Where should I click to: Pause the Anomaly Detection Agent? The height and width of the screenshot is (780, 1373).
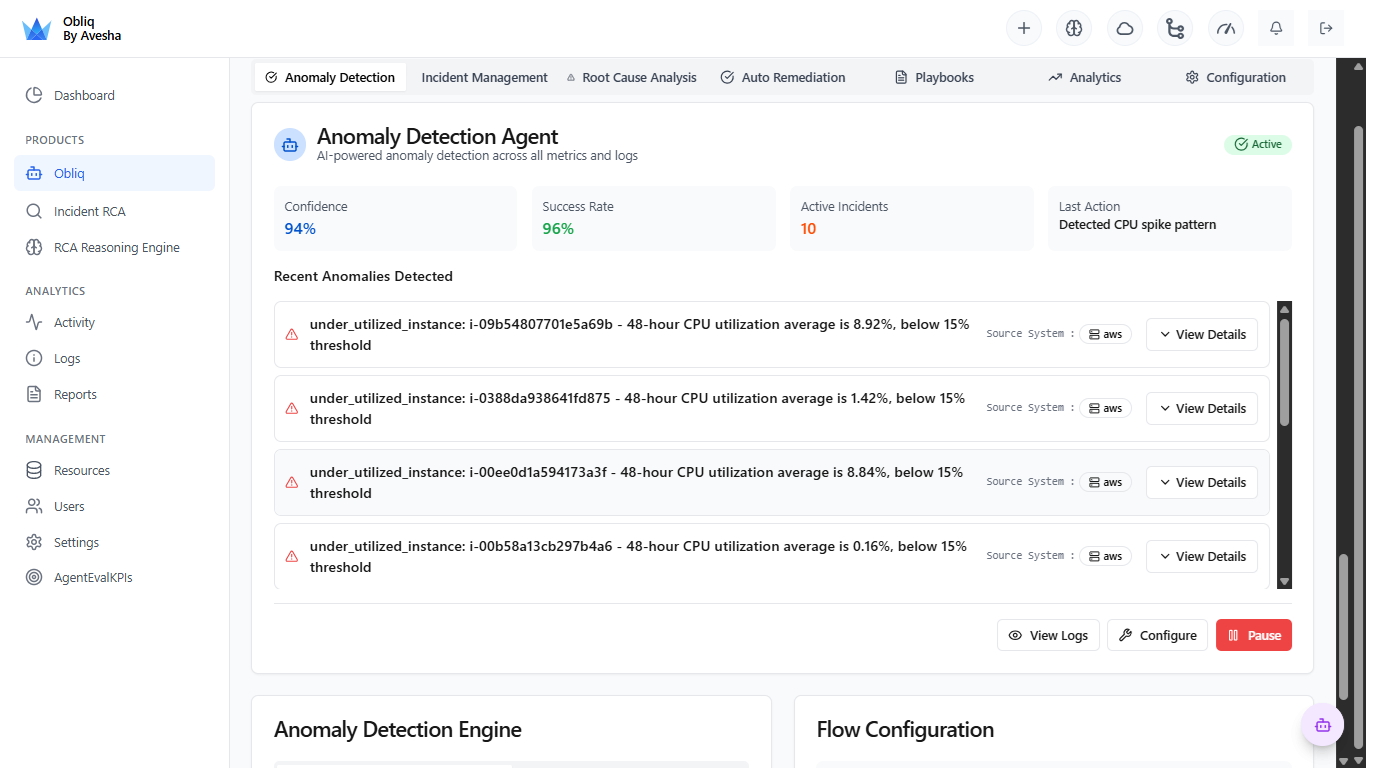click(x=1254, y=635)
